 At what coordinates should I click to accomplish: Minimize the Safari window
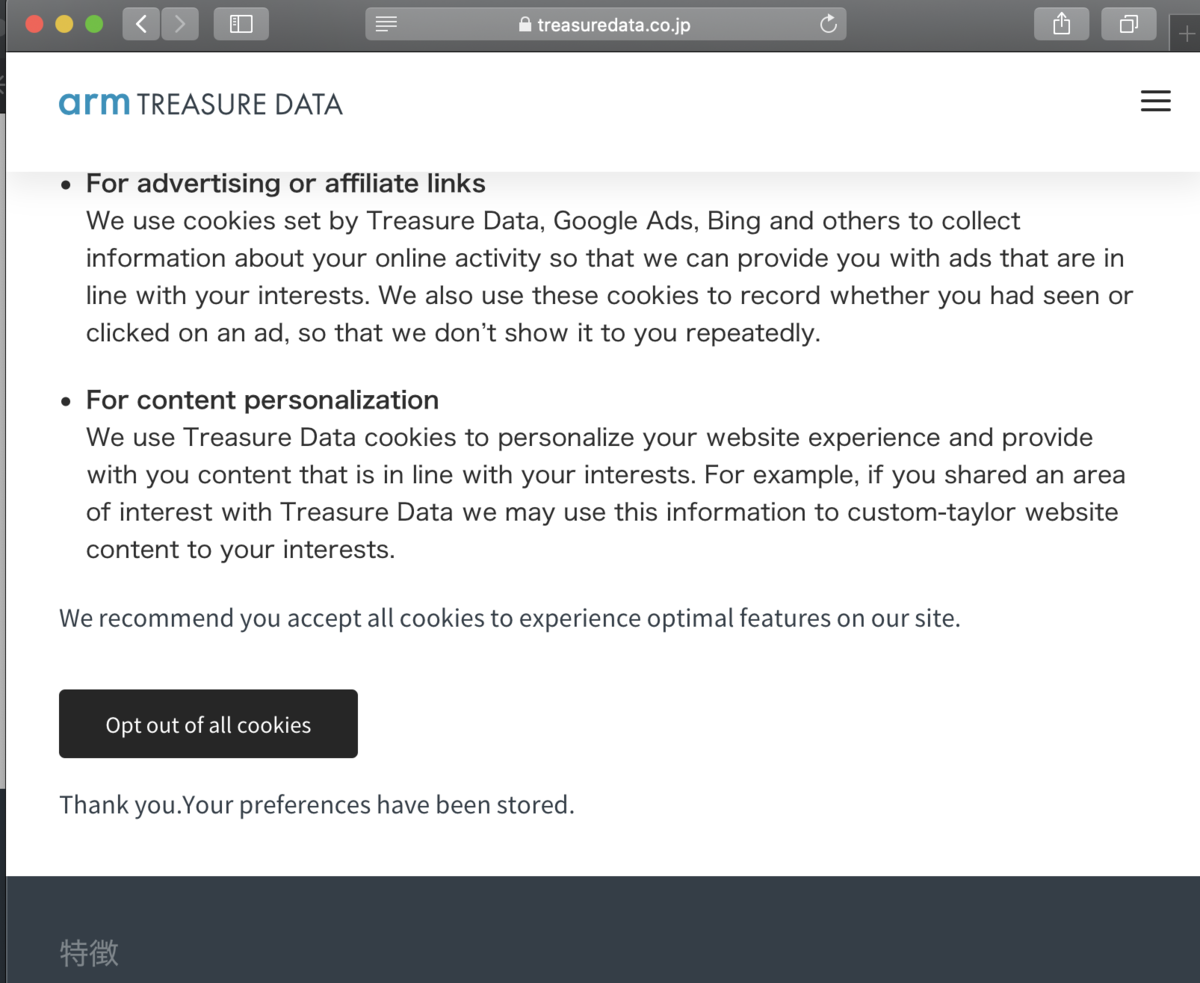64,24
